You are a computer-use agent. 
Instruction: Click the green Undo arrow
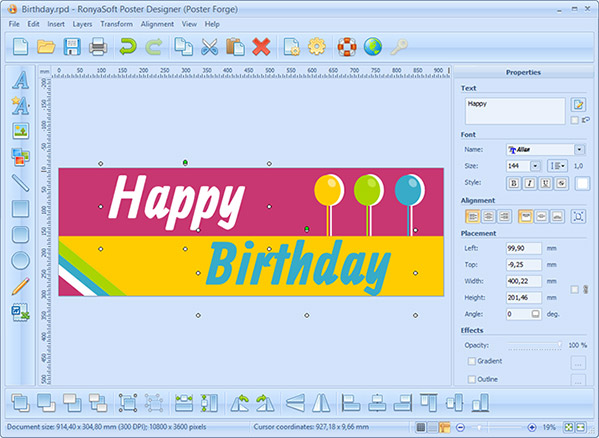(128, 47)
